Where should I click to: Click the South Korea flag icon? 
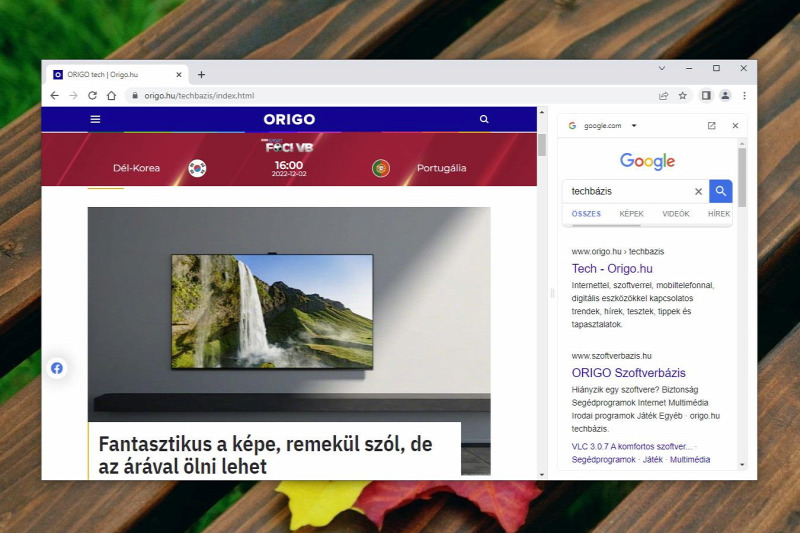tap(197, 168)
